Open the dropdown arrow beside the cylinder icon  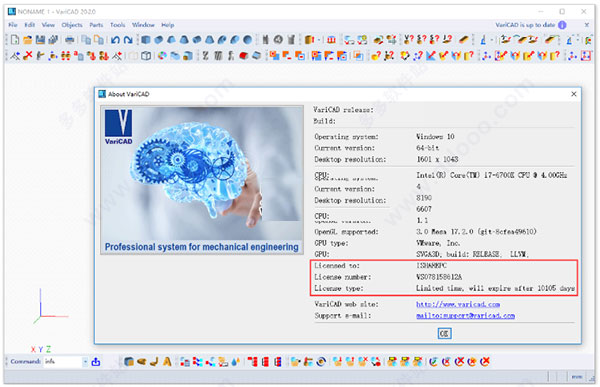pos(319,39)
